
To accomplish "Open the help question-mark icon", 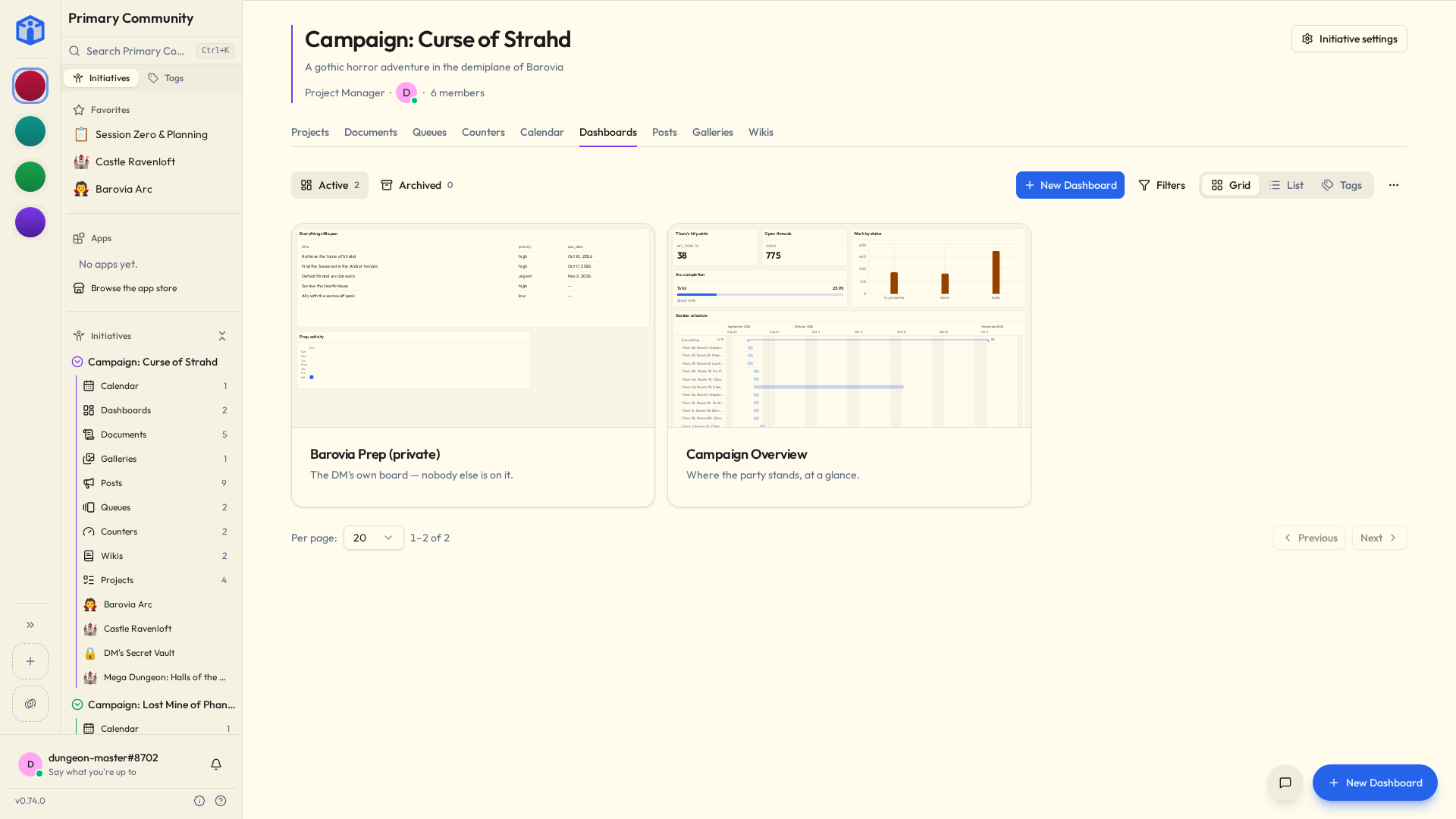I will pyautogui.click(x=221, y=801).
